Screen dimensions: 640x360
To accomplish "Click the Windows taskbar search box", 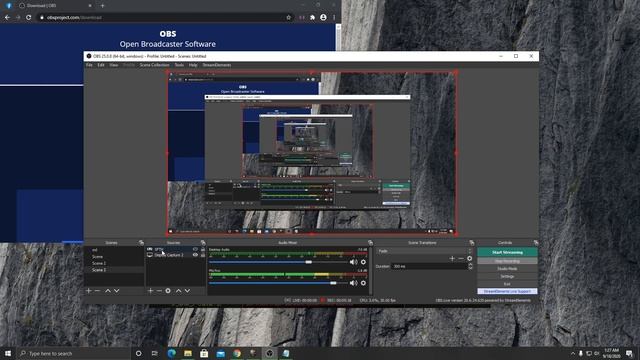I will pos(73,353).
